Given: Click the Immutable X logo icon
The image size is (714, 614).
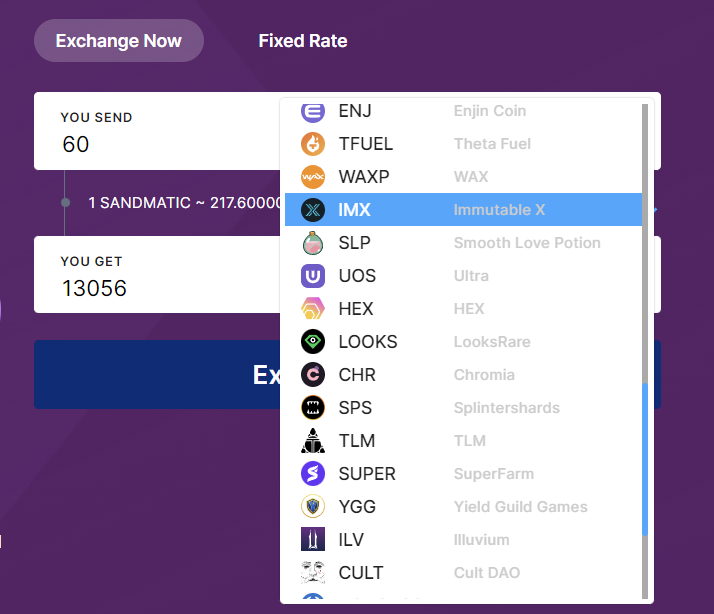Looking at the screenshot, I should click(x=313, y=210).
